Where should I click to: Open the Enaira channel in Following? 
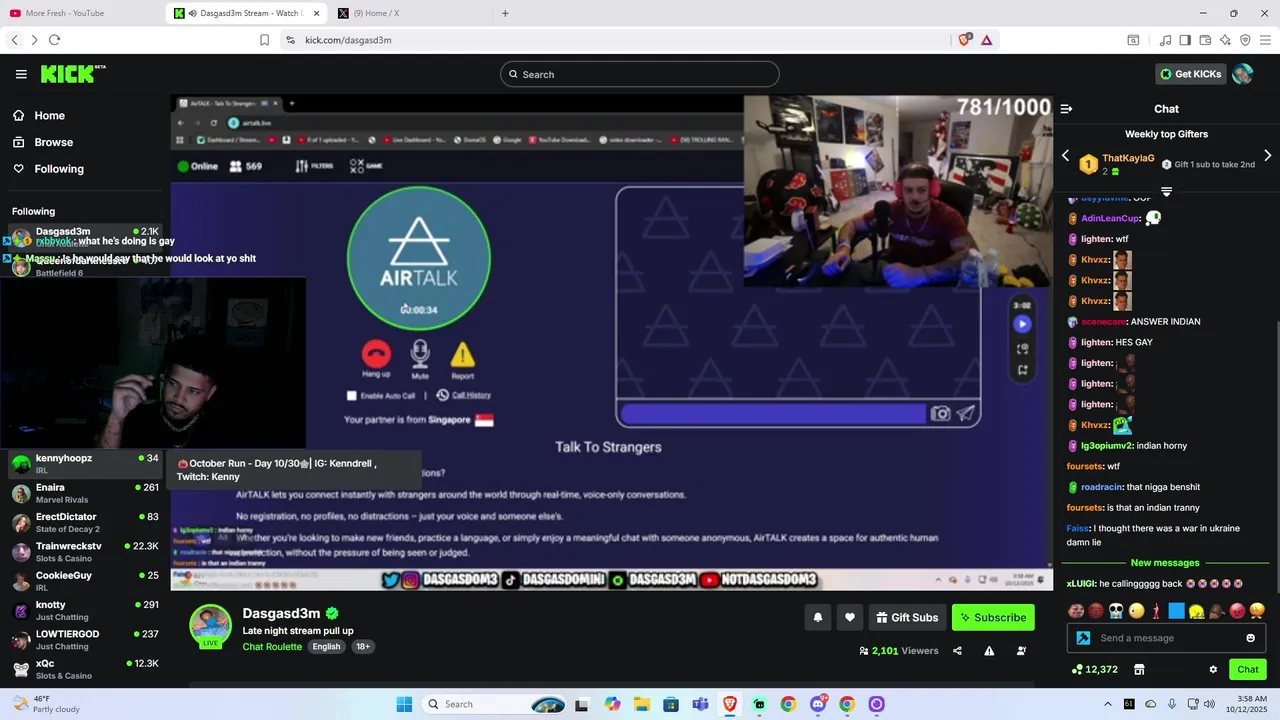pos(84,493)
